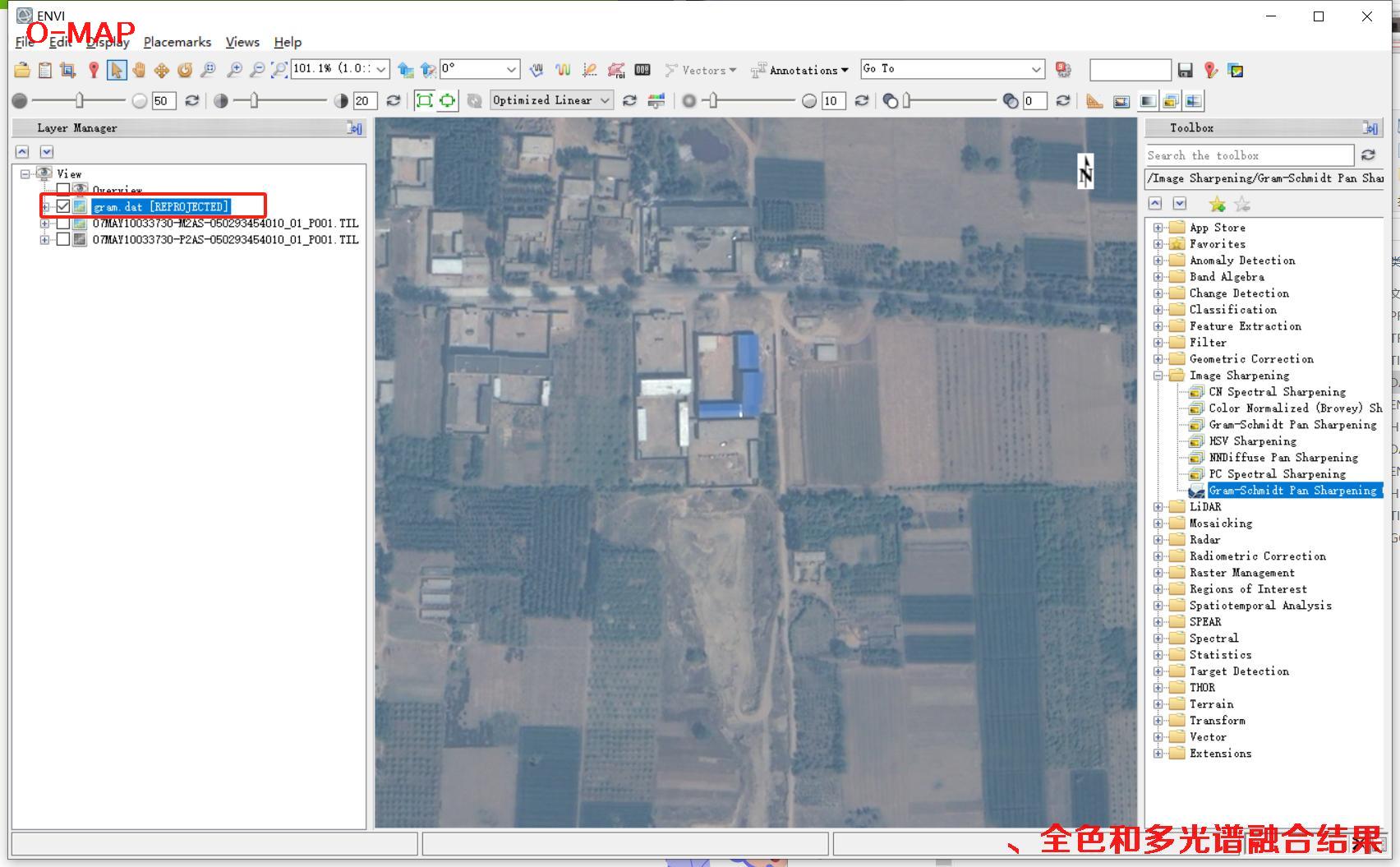Click the Zoom In magnifier icon
Viewport: 1400px width, 867px height.
234,70
